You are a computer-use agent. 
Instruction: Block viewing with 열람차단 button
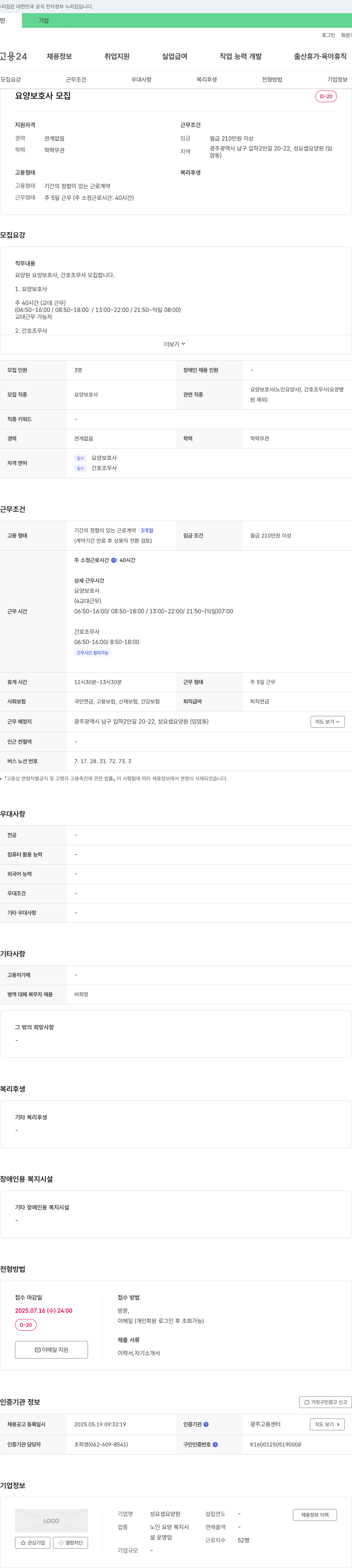point(71,1542)
